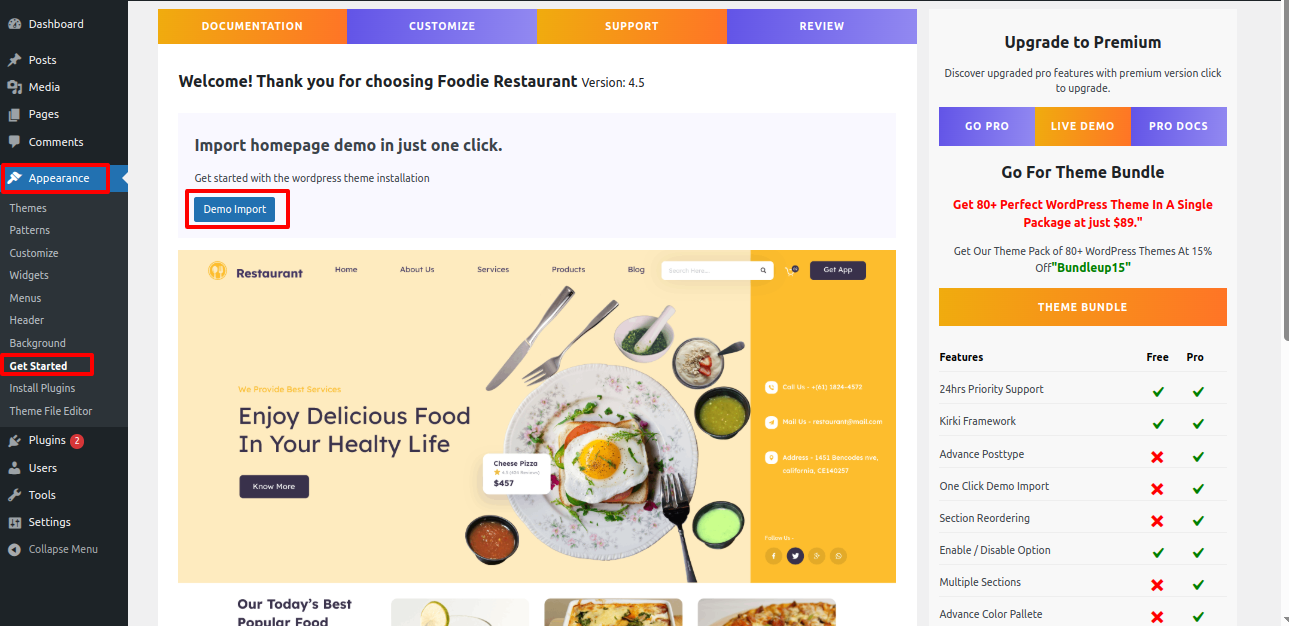Switch to the Documentation tab

point(252,26)
